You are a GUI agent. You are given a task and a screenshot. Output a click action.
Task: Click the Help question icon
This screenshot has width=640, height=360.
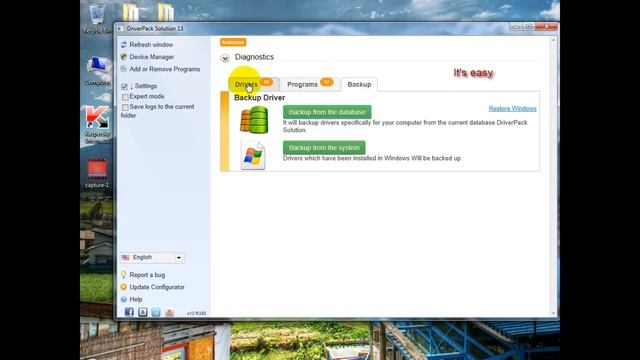tap(124, 299)
